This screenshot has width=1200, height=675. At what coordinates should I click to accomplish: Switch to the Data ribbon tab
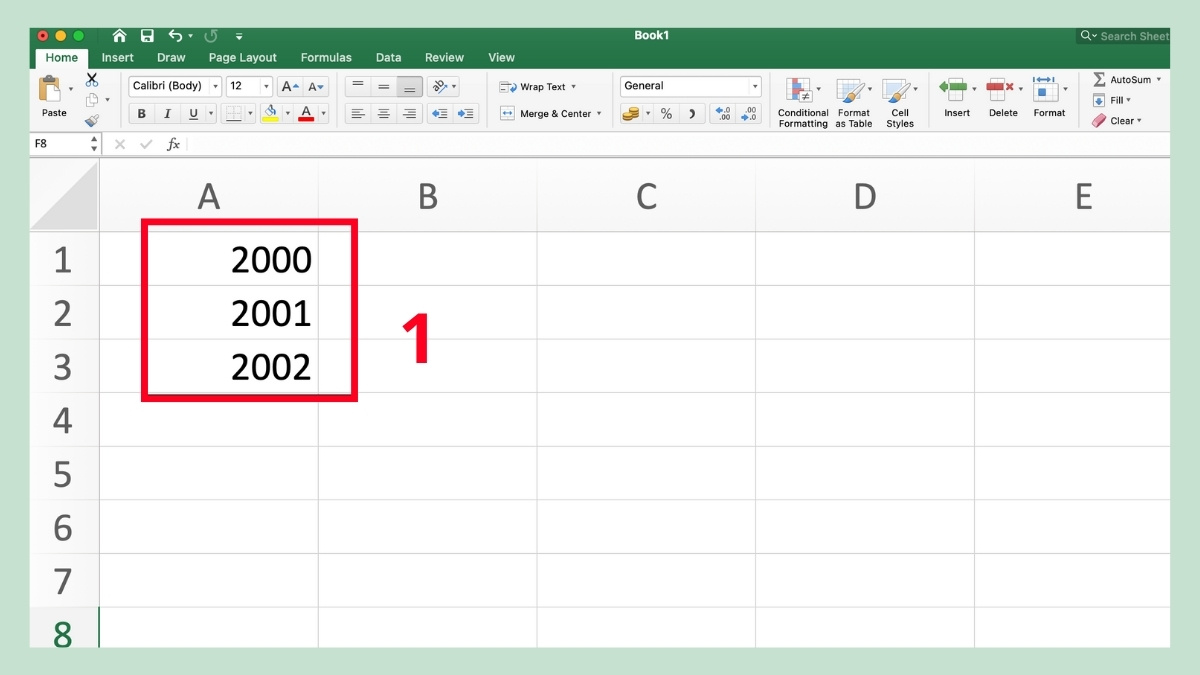coord(388,57)
